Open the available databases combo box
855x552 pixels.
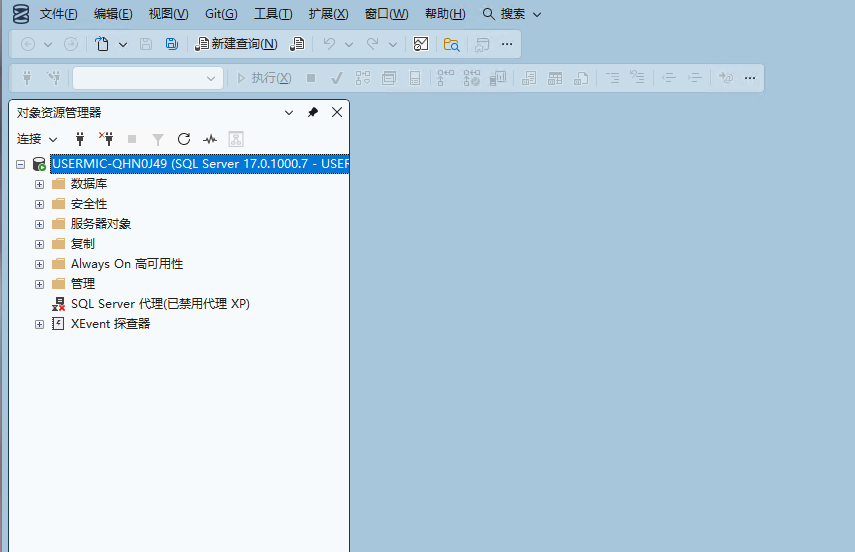[148, 78]
